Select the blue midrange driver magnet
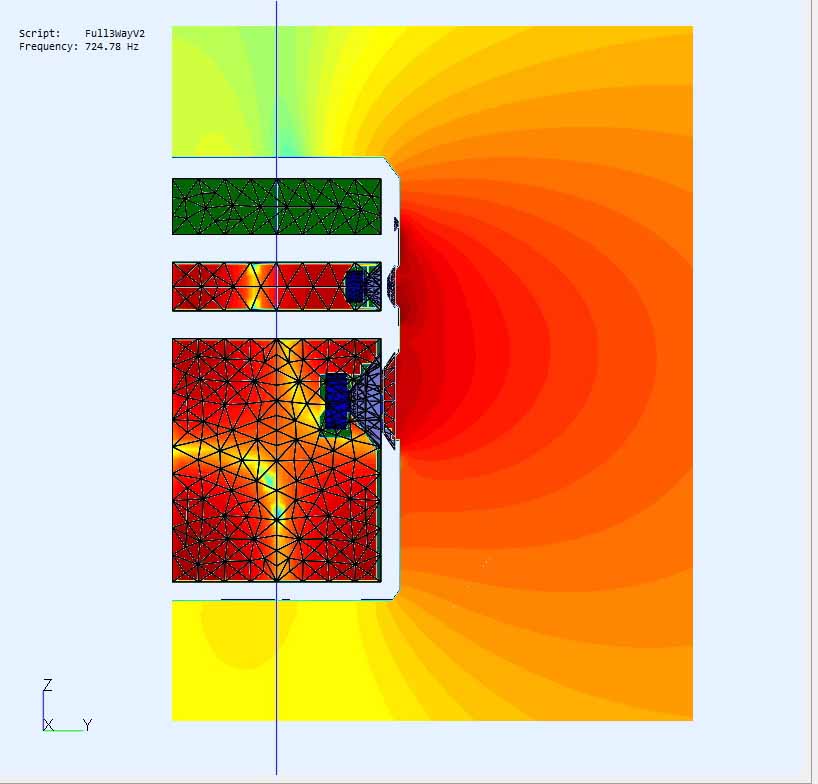Screen dimensions: 818x784 tap(355, 286)
